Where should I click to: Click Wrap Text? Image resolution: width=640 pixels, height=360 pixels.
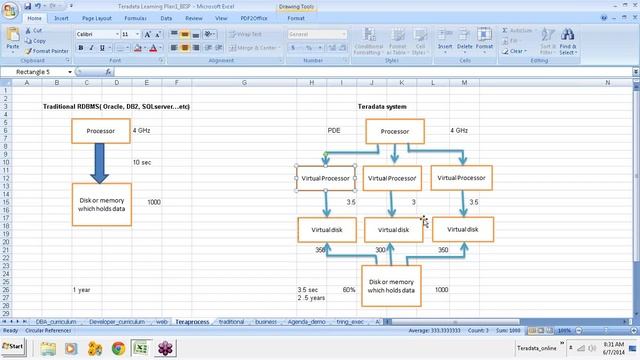(x=245, y=34)
